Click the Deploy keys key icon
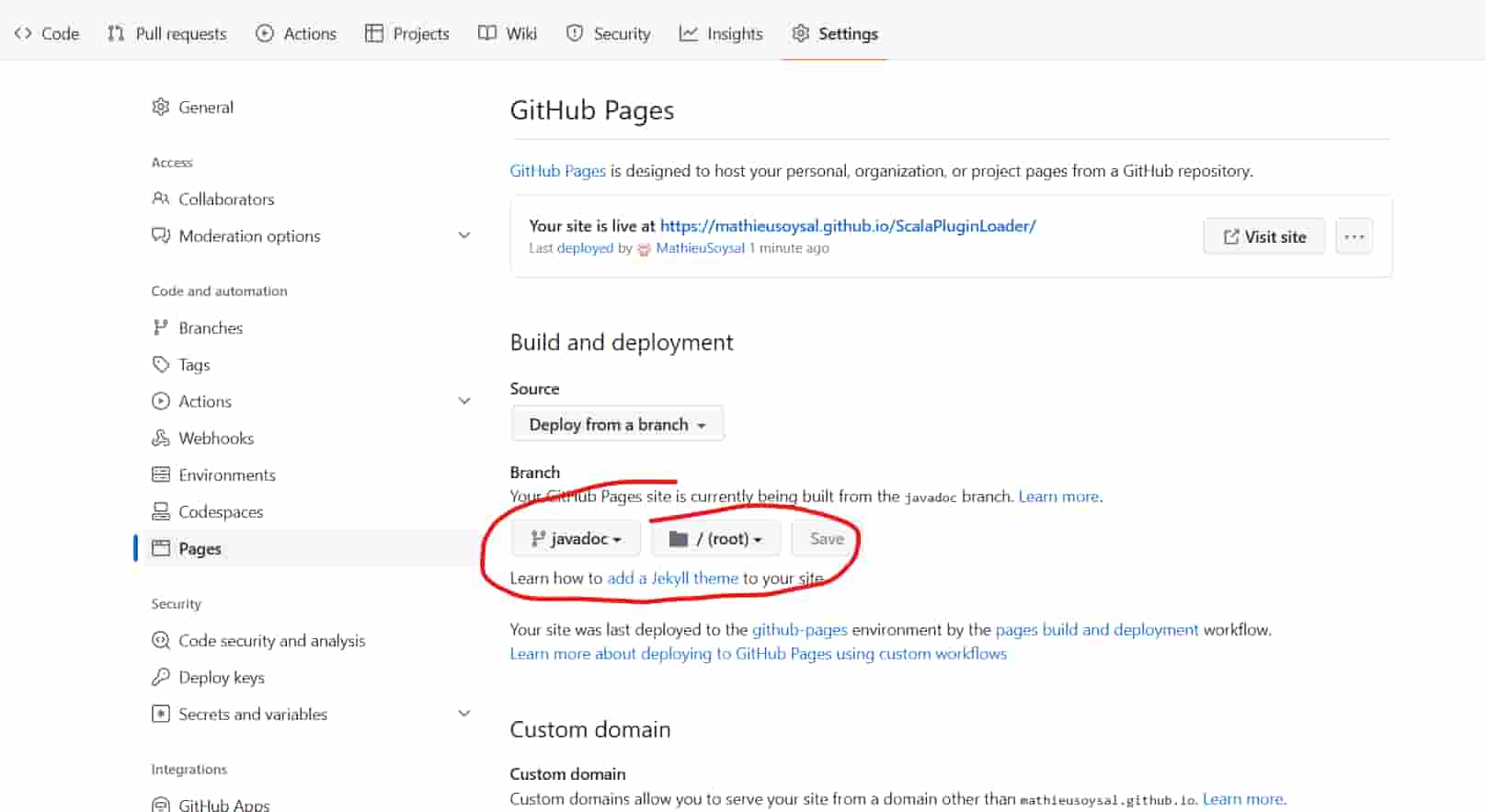The height and width of the screenshot is (812, 1486). tap(161, 677)
